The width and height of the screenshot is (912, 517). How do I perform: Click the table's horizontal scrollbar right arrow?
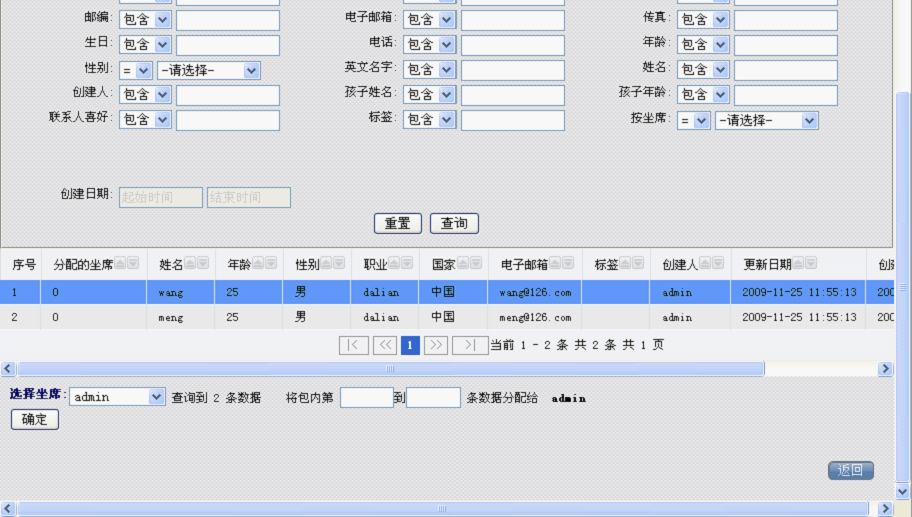885,369
